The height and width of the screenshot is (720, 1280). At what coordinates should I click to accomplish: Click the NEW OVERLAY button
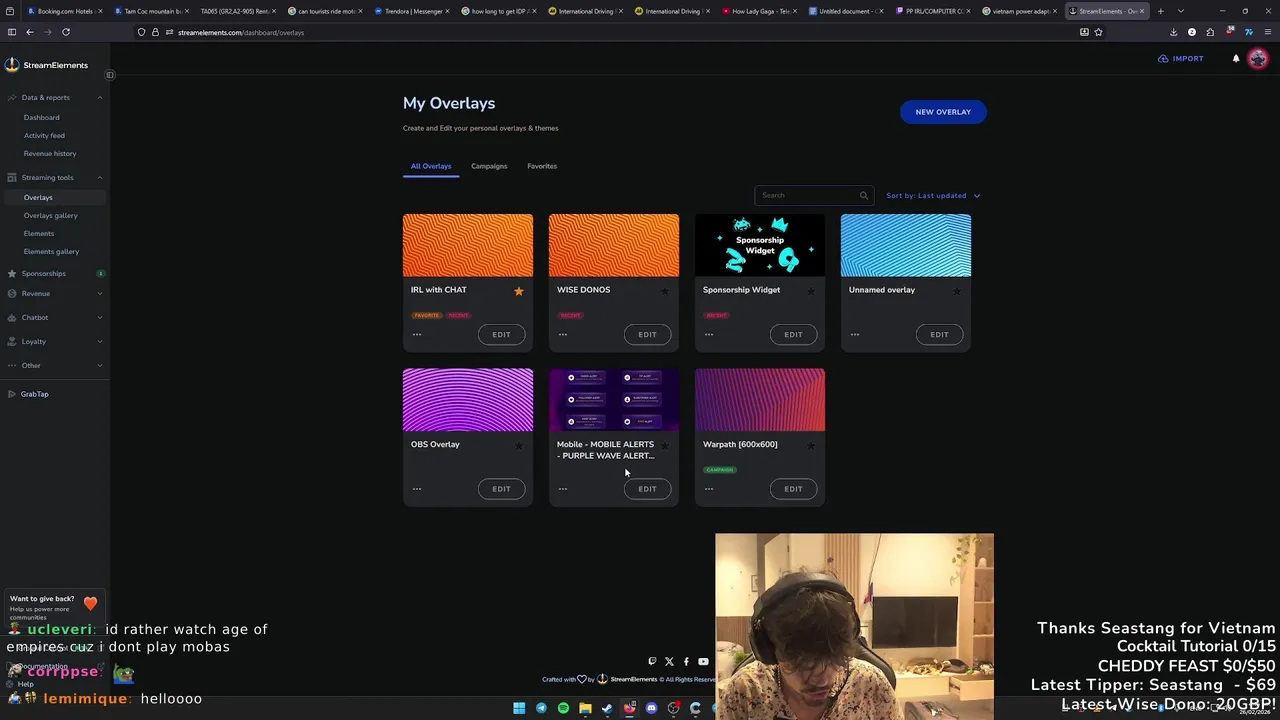(943, 112)
